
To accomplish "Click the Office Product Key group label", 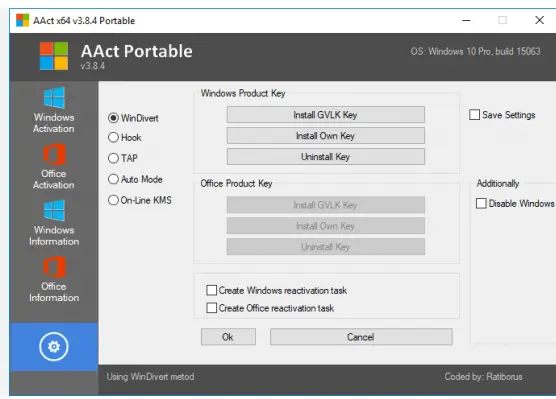I will coord(237,183).
